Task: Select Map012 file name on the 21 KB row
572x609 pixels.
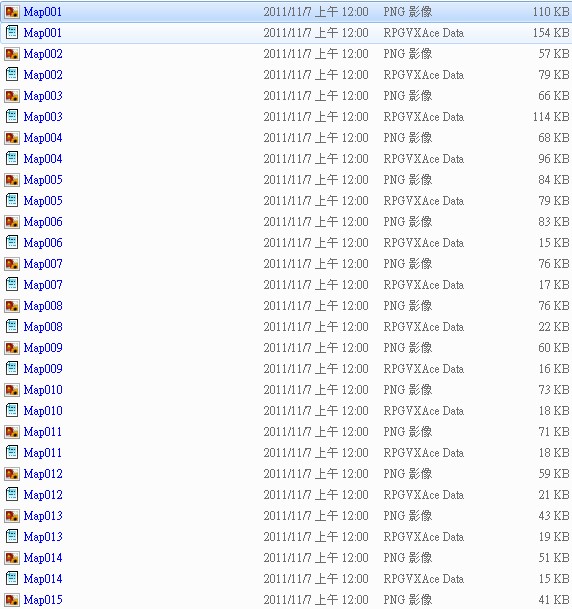Action: [x=43, y=494]
